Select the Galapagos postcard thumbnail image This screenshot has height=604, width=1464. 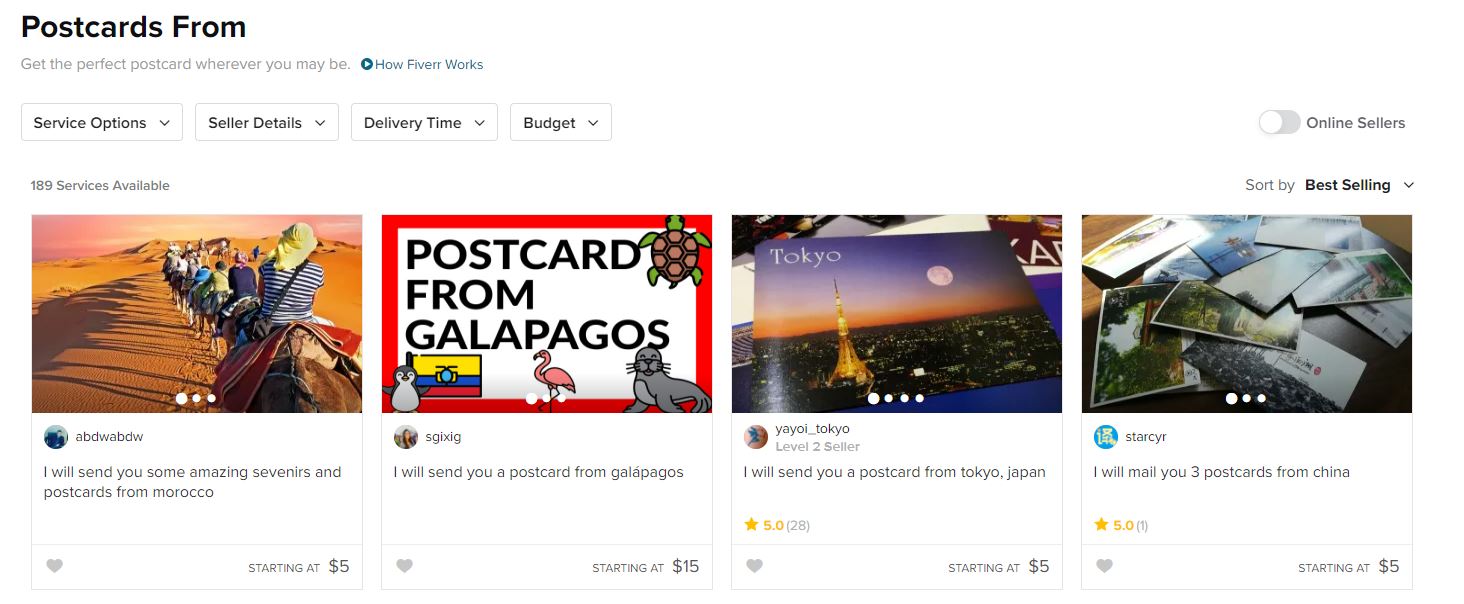coord(547,314)
